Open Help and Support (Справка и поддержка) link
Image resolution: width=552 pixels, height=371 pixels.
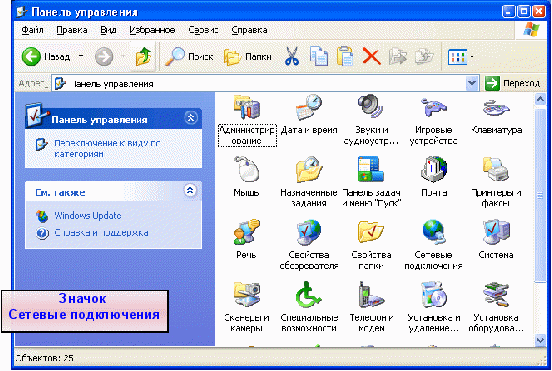coord(101,233)
